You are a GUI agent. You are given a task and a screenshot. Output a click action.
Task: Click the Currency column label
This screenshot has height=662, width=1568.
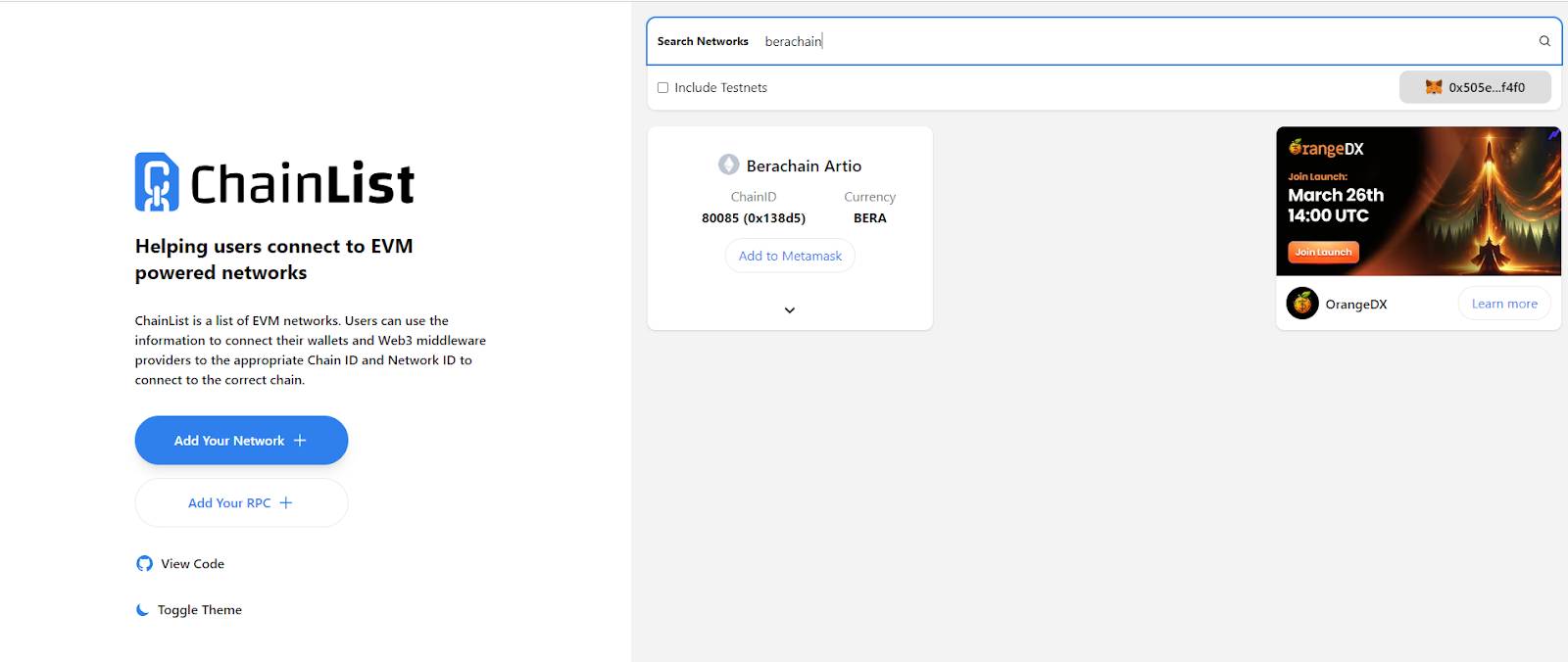[870, 197]
